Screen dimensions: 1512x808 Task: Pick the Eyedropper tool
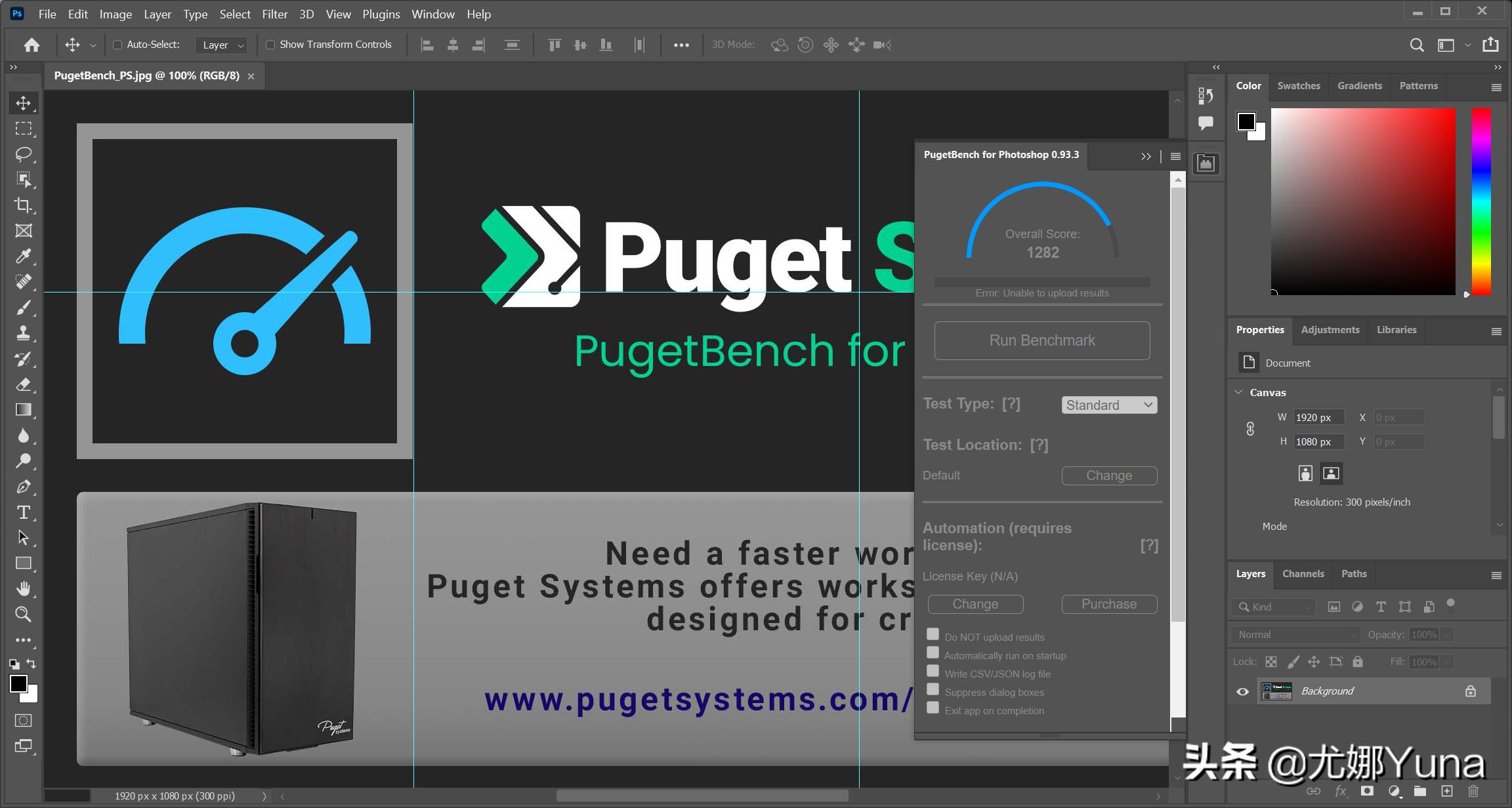24,256
